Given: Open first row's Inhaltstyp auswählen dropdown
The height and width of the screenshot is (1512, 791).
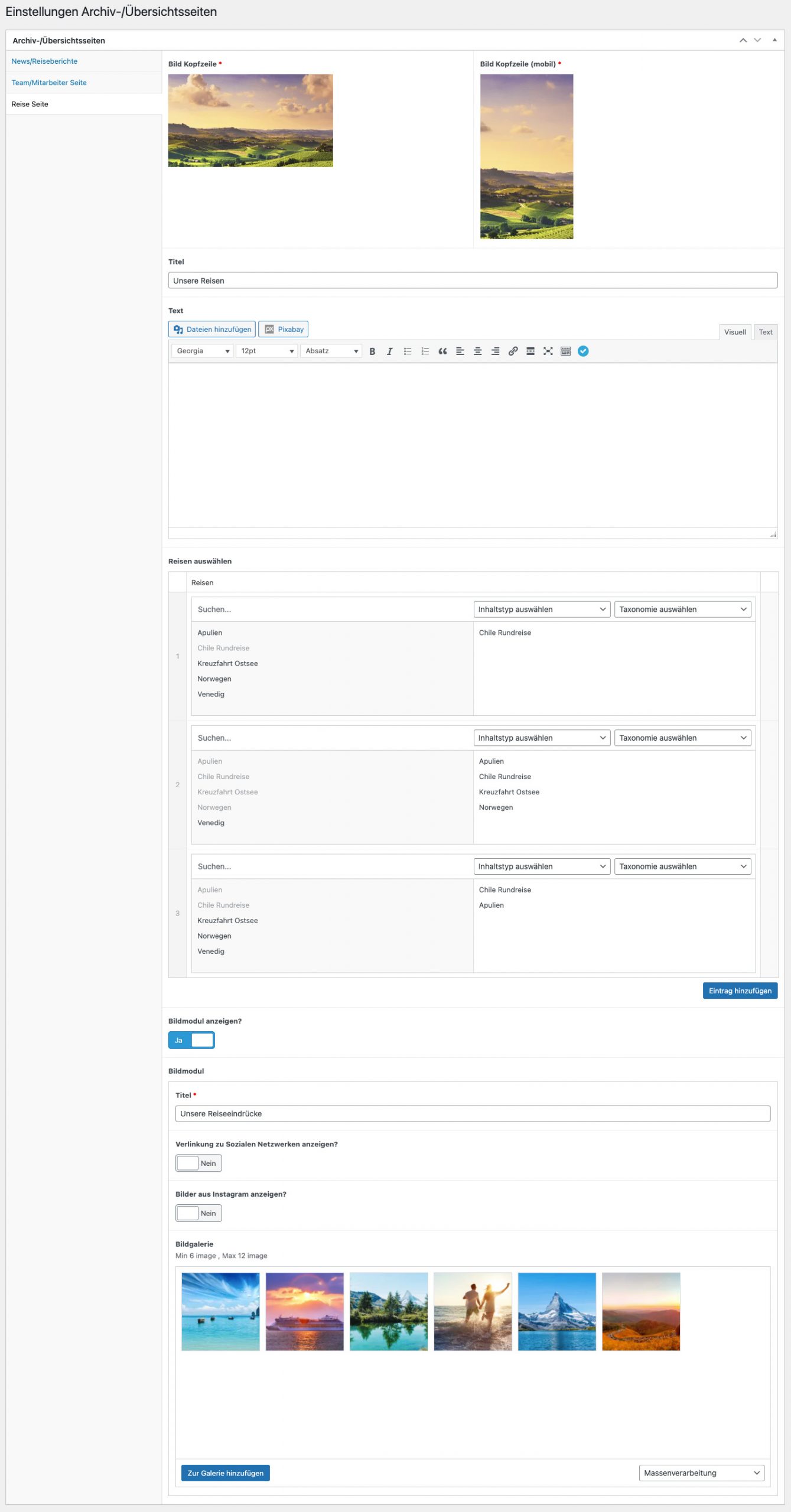Looking at the screenshot, I should pyautogui.click(x=541, y=609).
